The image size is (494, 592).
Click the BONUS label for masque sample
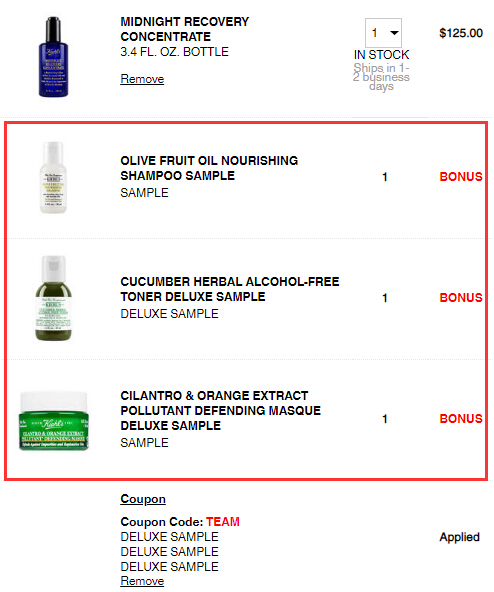pyautogui.click(x=461, y=418)
